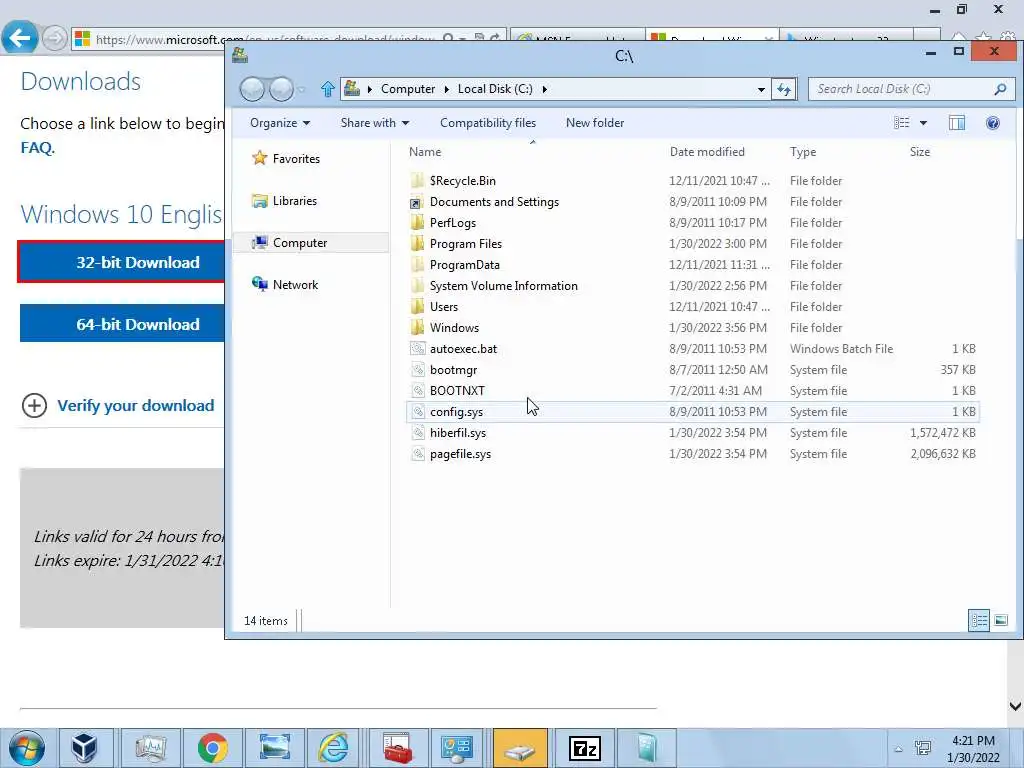The image size is (1024, 768).
Task: Select the pagefile.sys file
Action: (692, 454)
